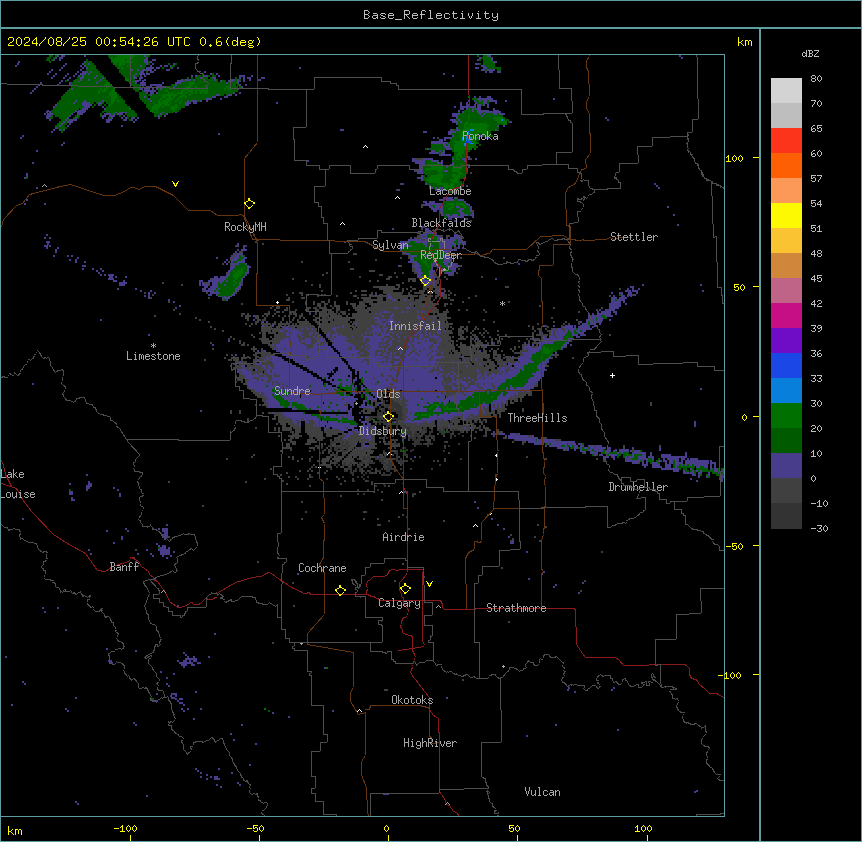Screen dimensions: 862x842
Task: Click the yellow diamond marker at Red Deer
Action: [x=425, y=281]
